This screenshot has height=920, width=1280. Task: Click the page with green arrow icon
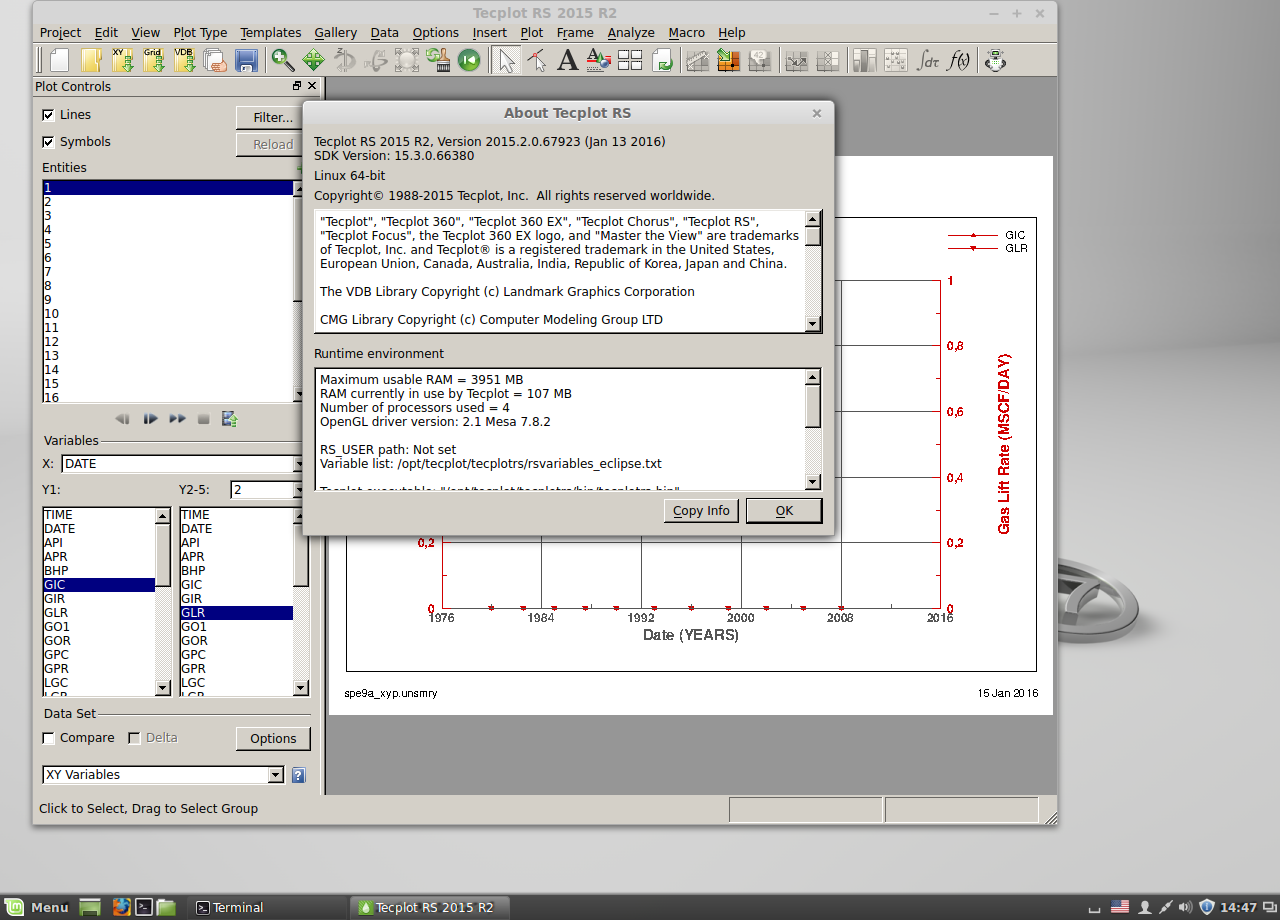(x=662, y=60)
